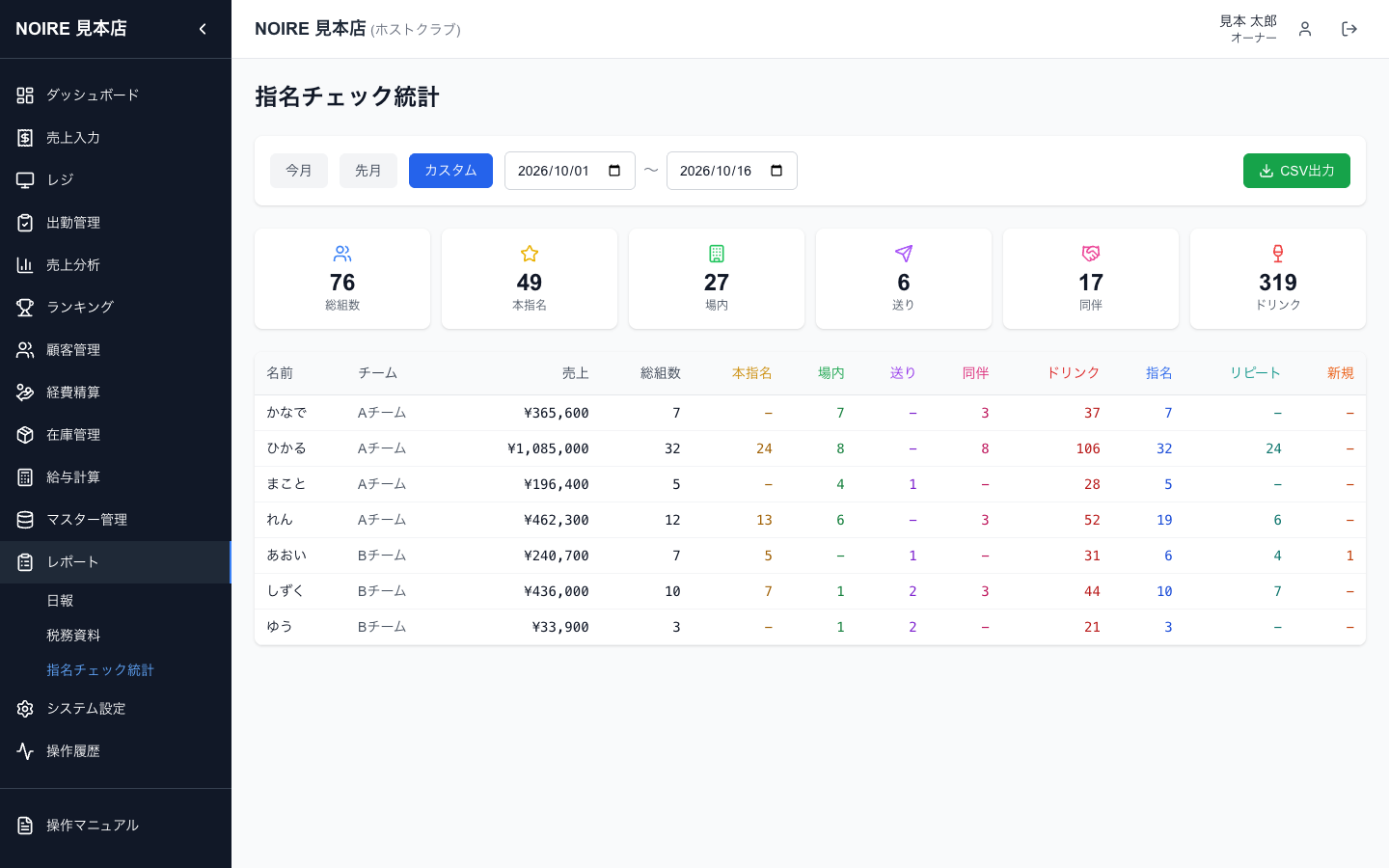
Task: Click the 顧客管理 people icon
Action: click(x=25, y=350)
